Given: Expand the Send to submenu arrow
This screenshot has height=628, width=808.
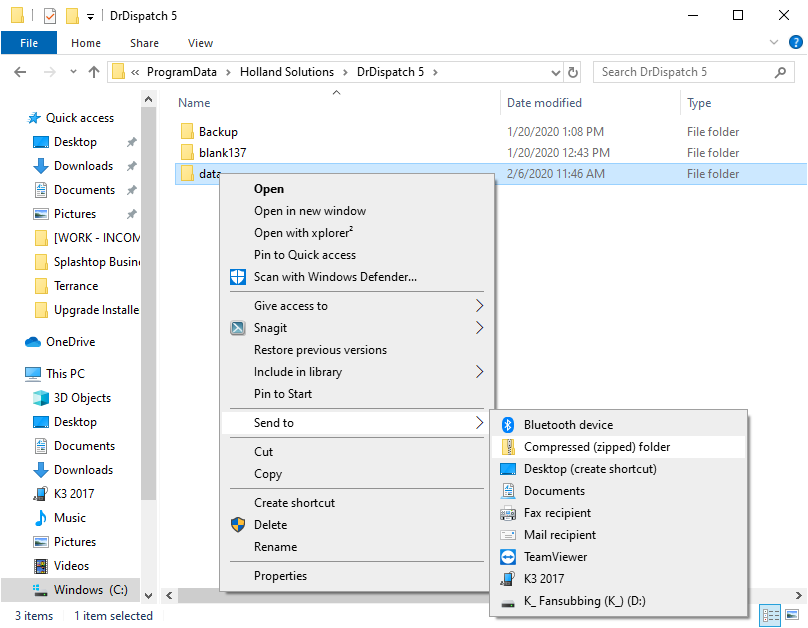Looking at the screenshot, I should tap(479, 423).
